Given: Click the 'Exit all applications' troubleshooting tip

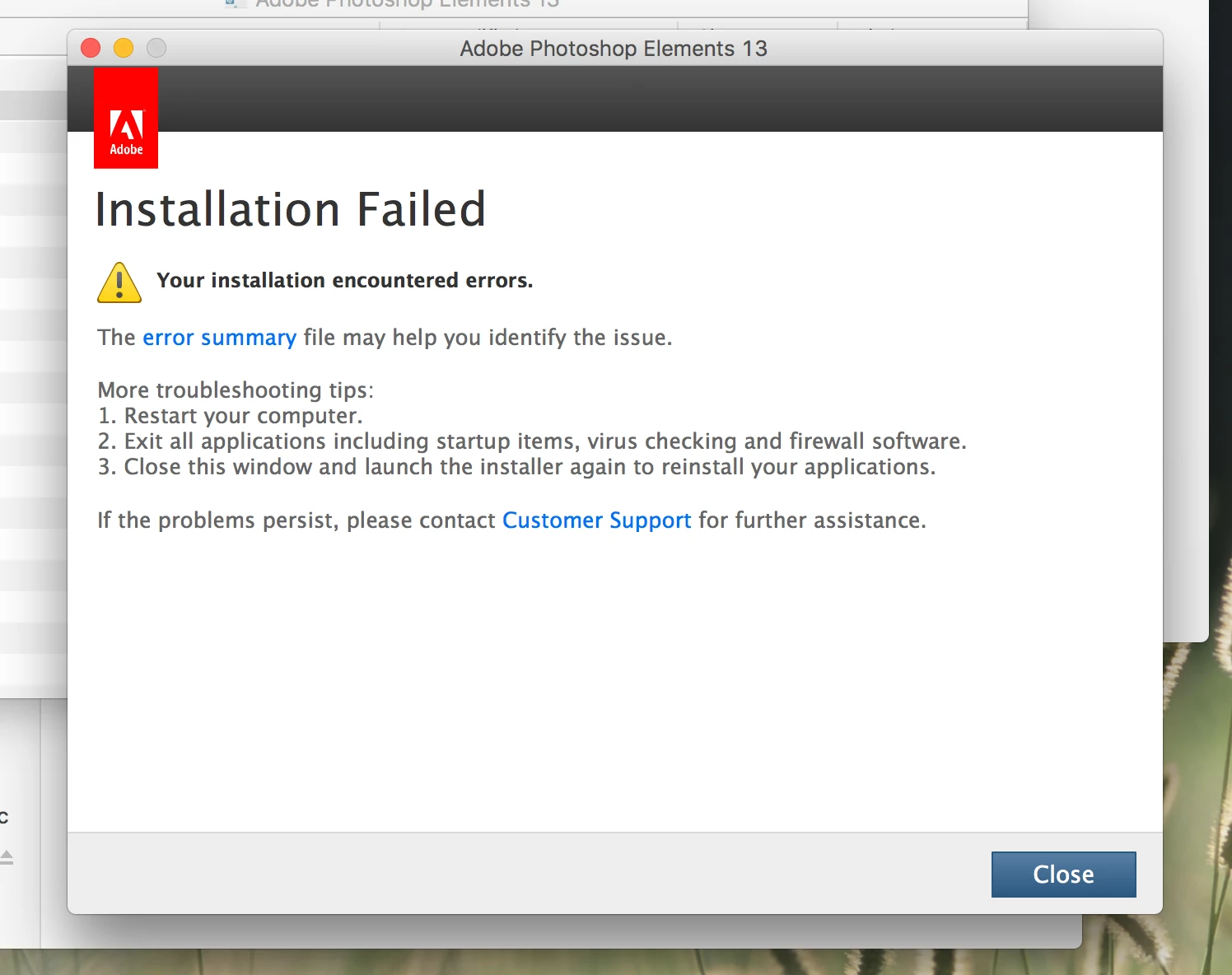Looking at the screenshot, I should pyautogui.click(x=532, y=441).
